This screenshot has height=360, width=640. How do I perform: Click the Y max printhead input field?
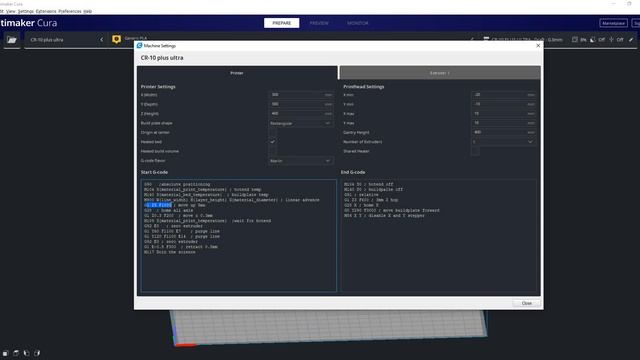pyautogui.click(x=503, y=123)
